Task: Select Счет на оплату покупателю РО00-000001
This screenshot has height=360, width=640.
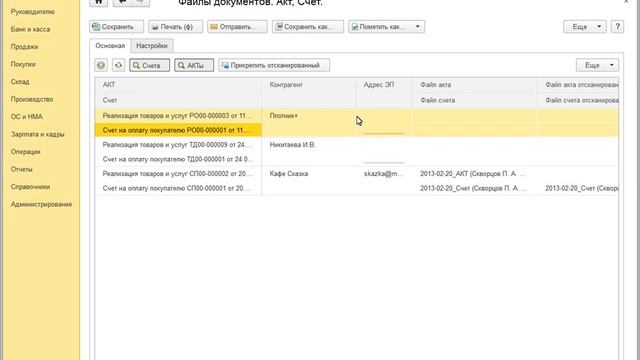Action: (x=178, y=130)
